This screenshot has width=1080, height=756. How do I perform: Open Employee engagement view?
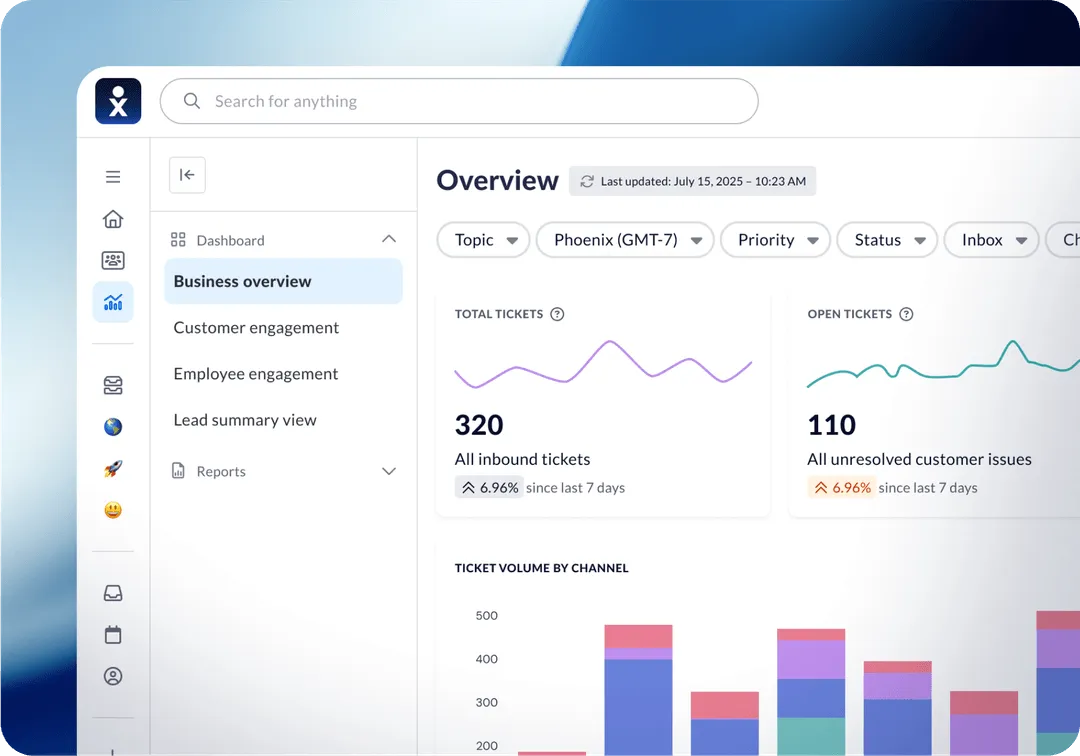tap(256, 374)
